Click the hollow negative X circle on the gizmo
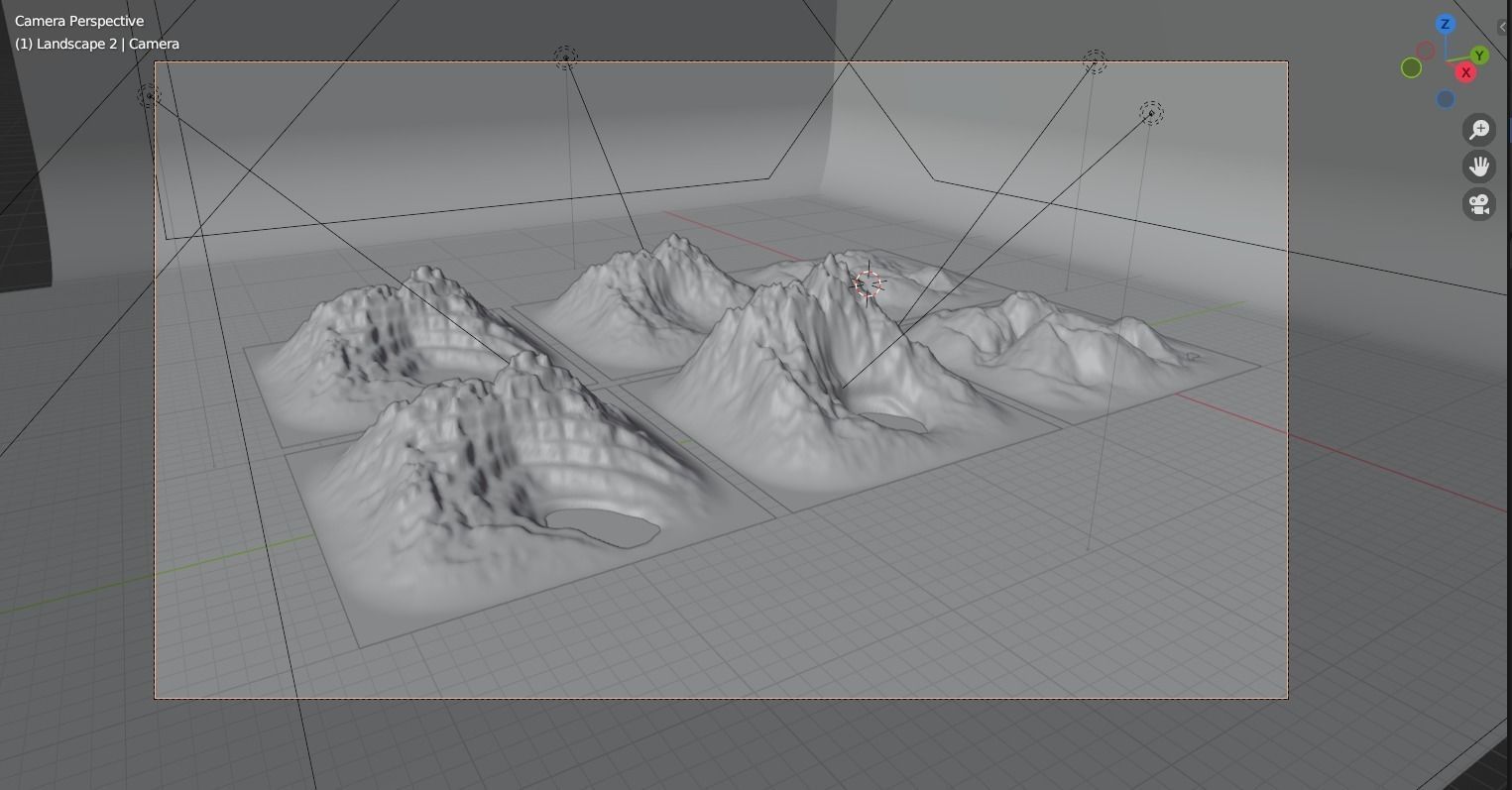Screen dimensions: 1512x790 coord(1425,50)
